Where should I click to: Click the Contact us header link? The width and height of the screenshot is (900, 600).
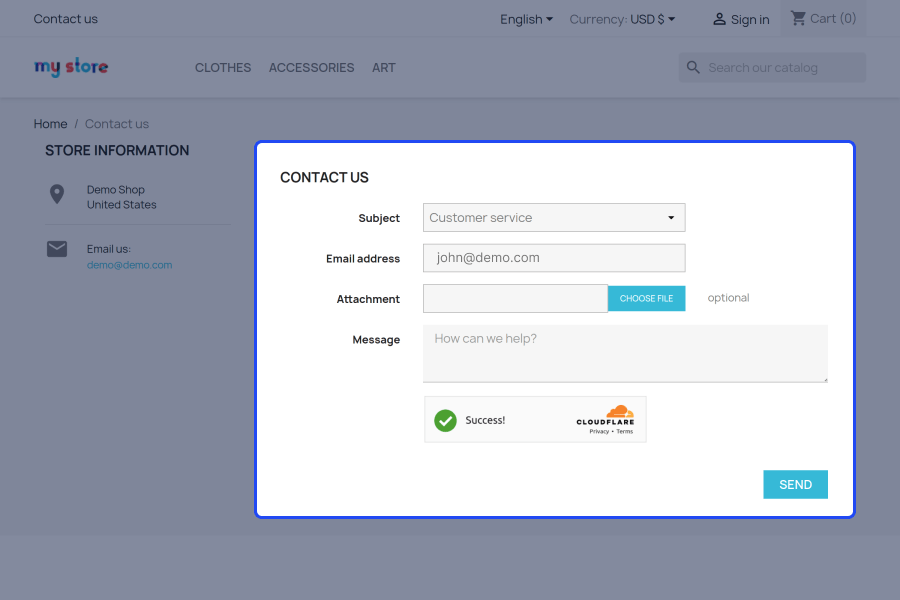point(65,19)
